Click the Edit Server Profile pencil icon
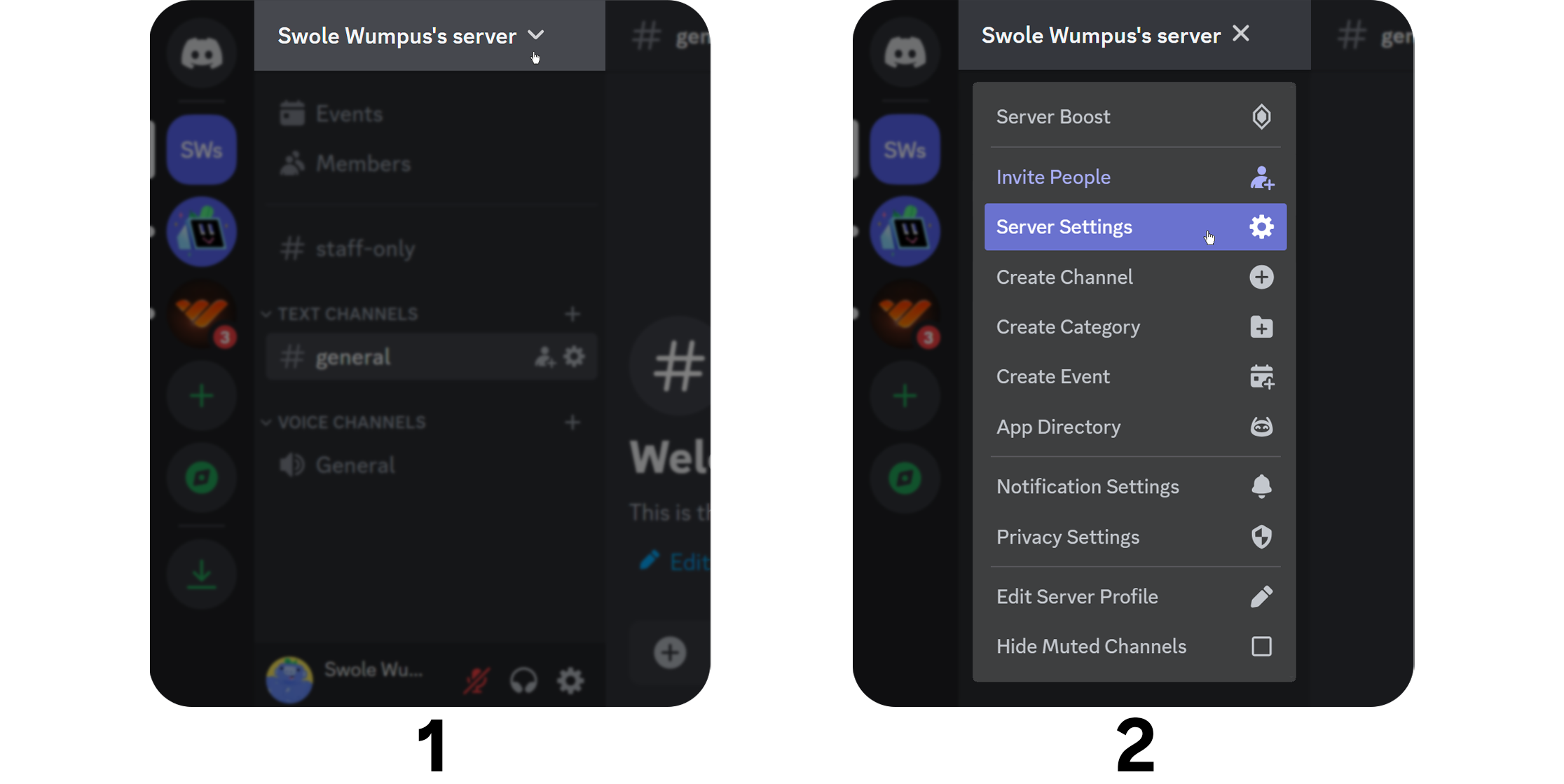This screenshot has width=1564, height=784. coord(1261,596)
